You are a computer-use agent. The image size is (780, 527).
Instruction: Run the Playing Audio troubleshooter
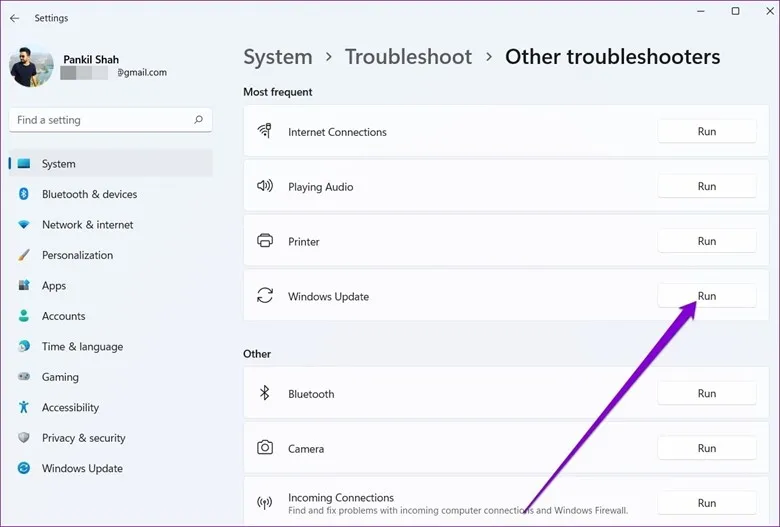click(706, 186)
